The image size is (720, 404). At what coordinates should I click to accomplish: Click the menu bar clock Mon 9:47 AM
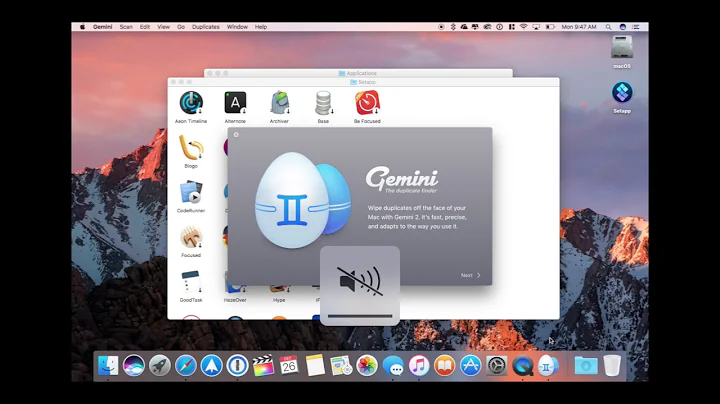[579, 27]
